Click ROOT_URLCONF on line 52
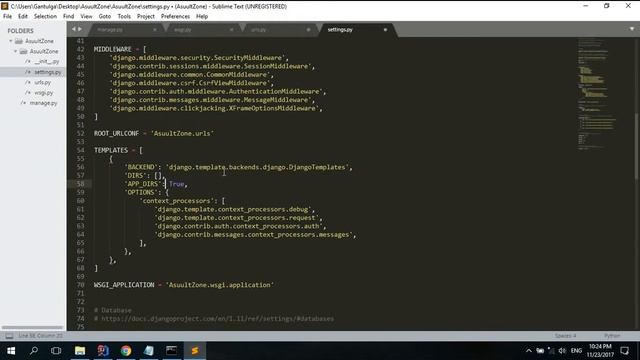This screenshot has height=360, width=640. [116, 133]
